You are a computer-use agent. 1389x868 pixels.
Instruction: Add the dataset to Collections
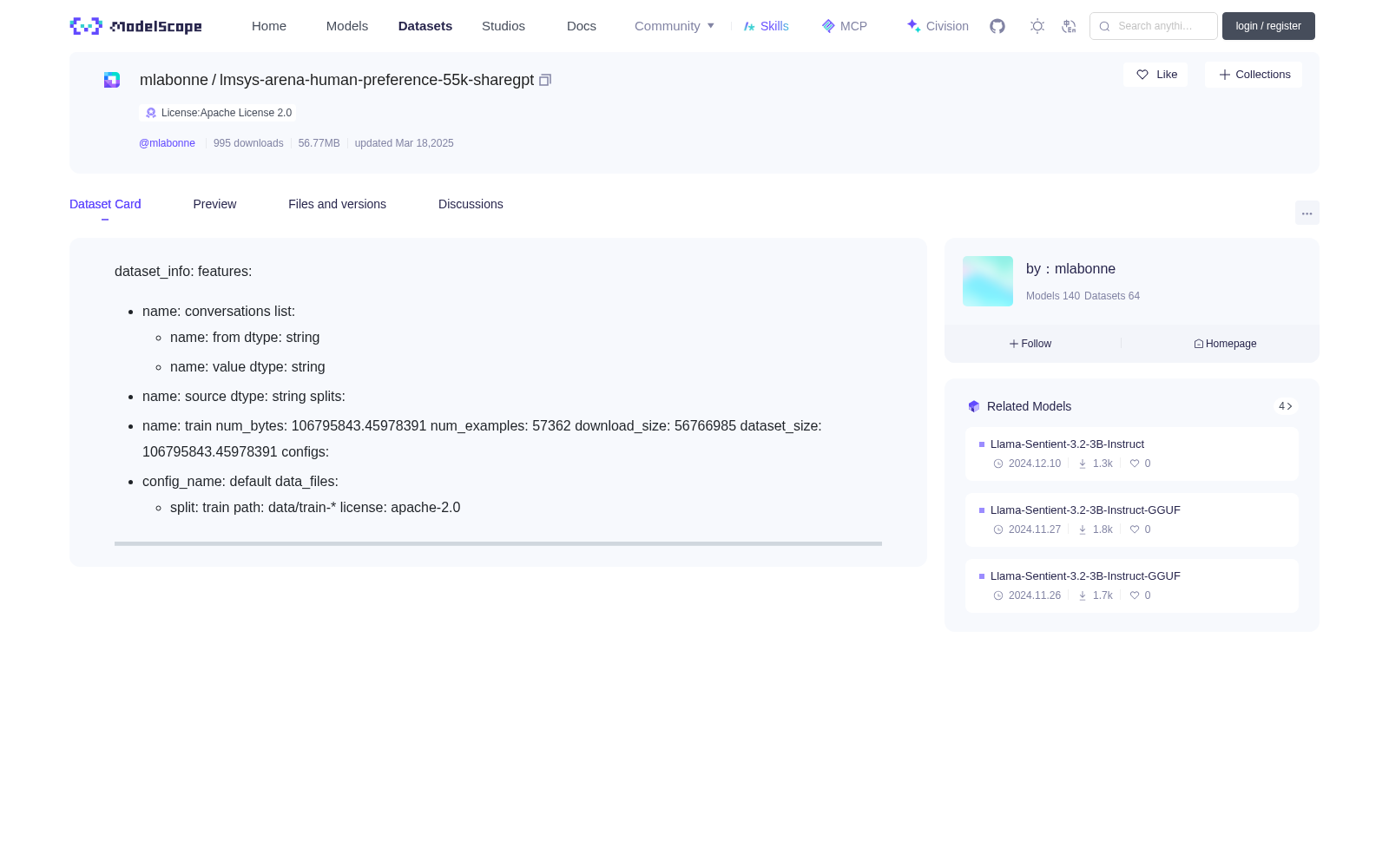1254,75
